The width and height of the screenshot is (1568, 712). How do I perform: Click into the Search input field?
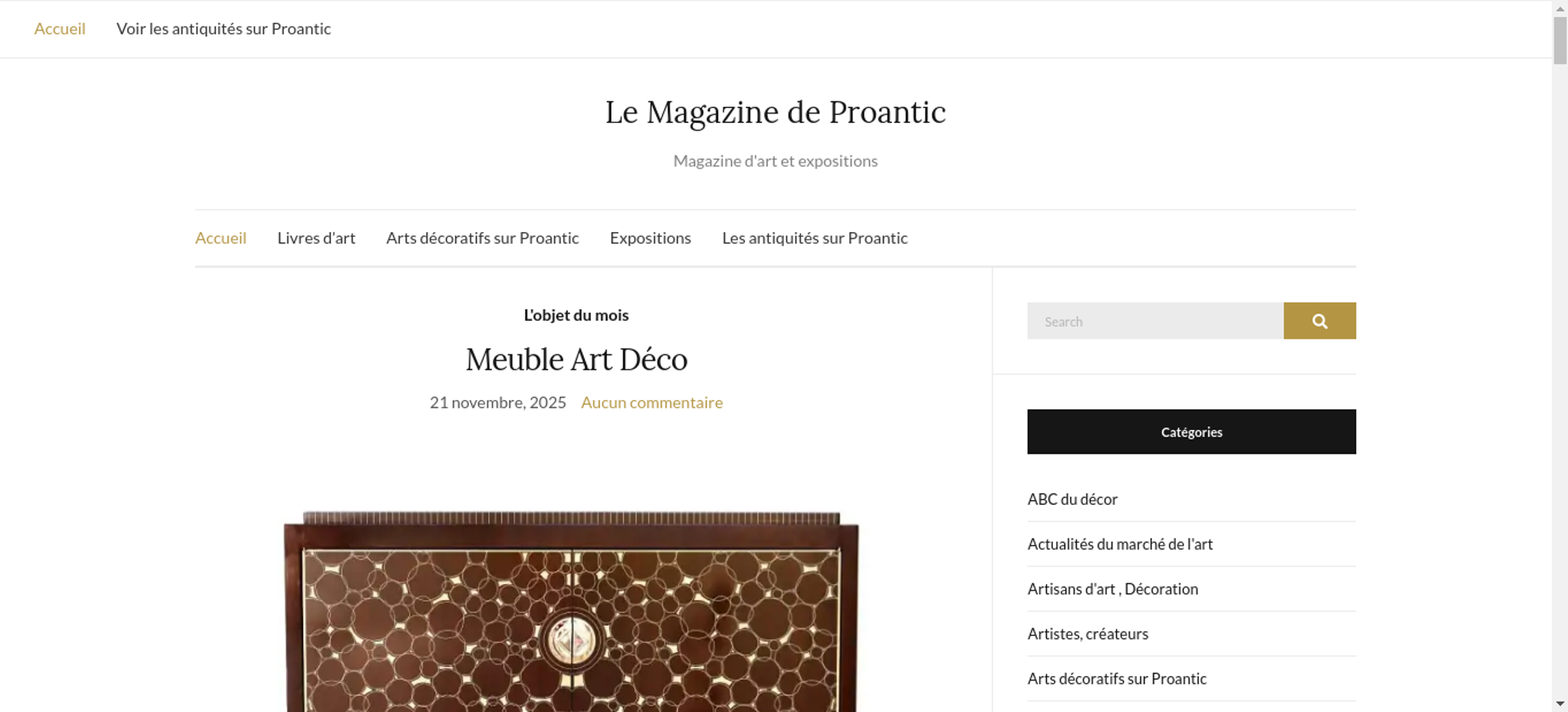(x=1155, y=321)
